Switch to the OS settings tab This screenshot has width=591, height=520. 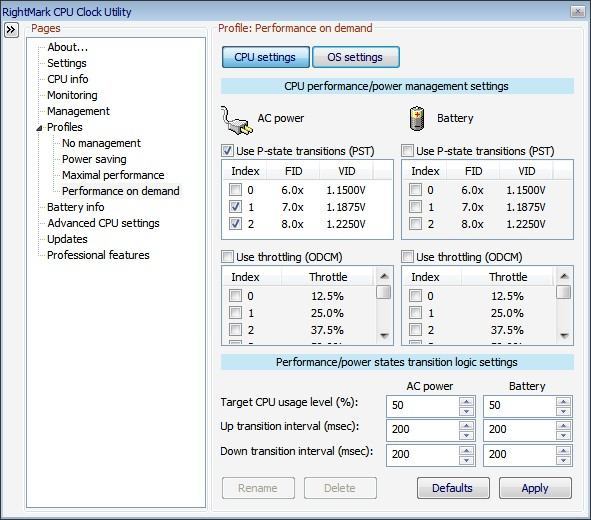click(x=355, y=57)
